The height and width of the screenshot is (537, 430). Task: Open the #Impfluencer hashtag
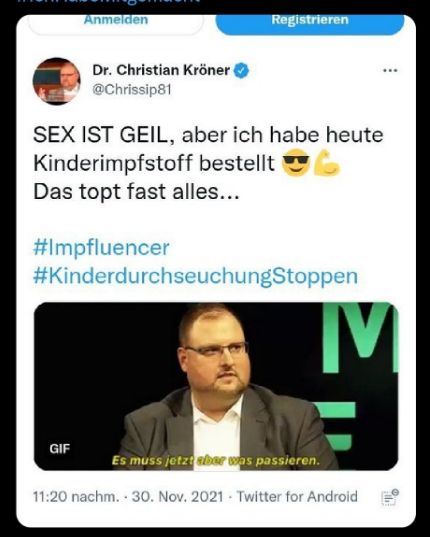click(101, 248)
